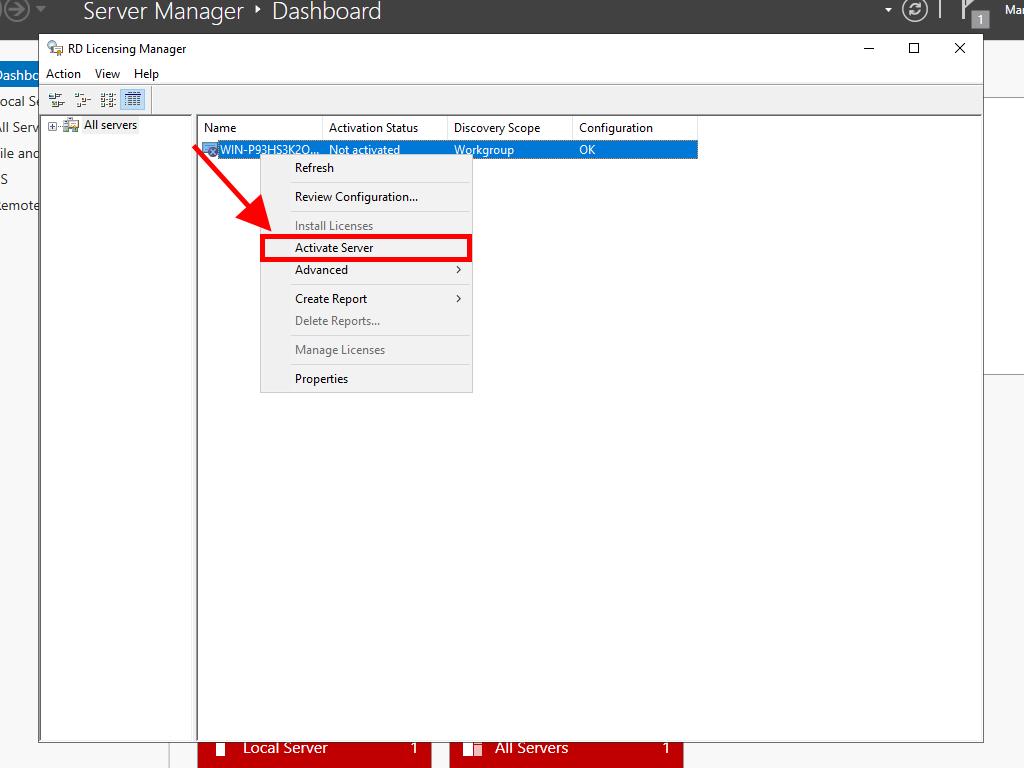
Task: Click the All servers tree node icon
Action: 71,125
